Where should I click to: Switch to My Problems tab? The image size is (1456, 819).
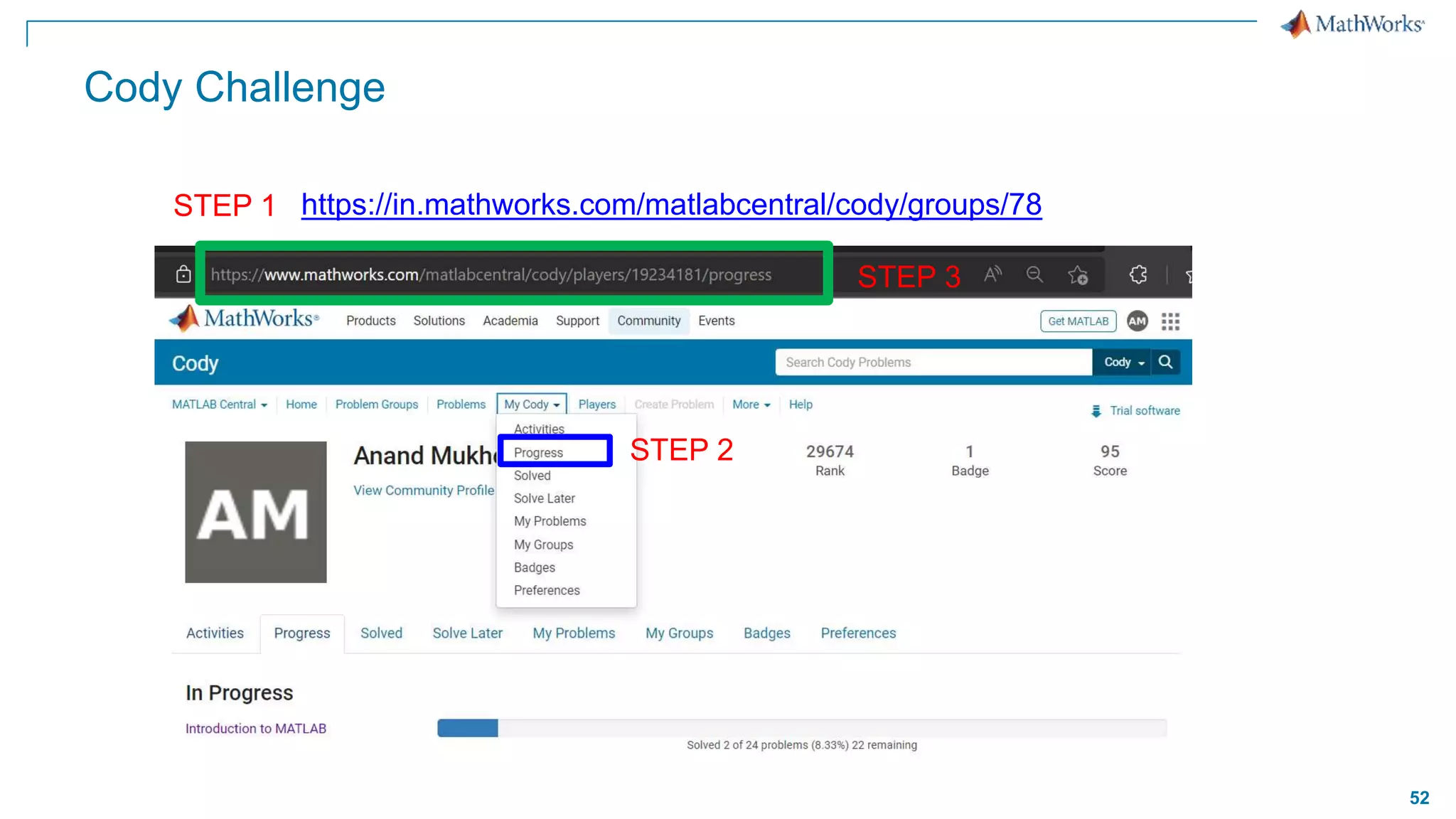pyautogui.click(x=574, y=633)
